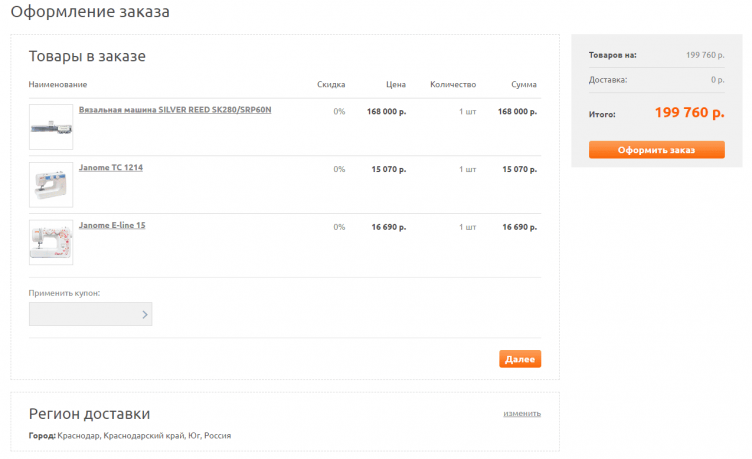Open the Вязальная машина SILVER REED SK280/SRP60N link

coord(175,110)
